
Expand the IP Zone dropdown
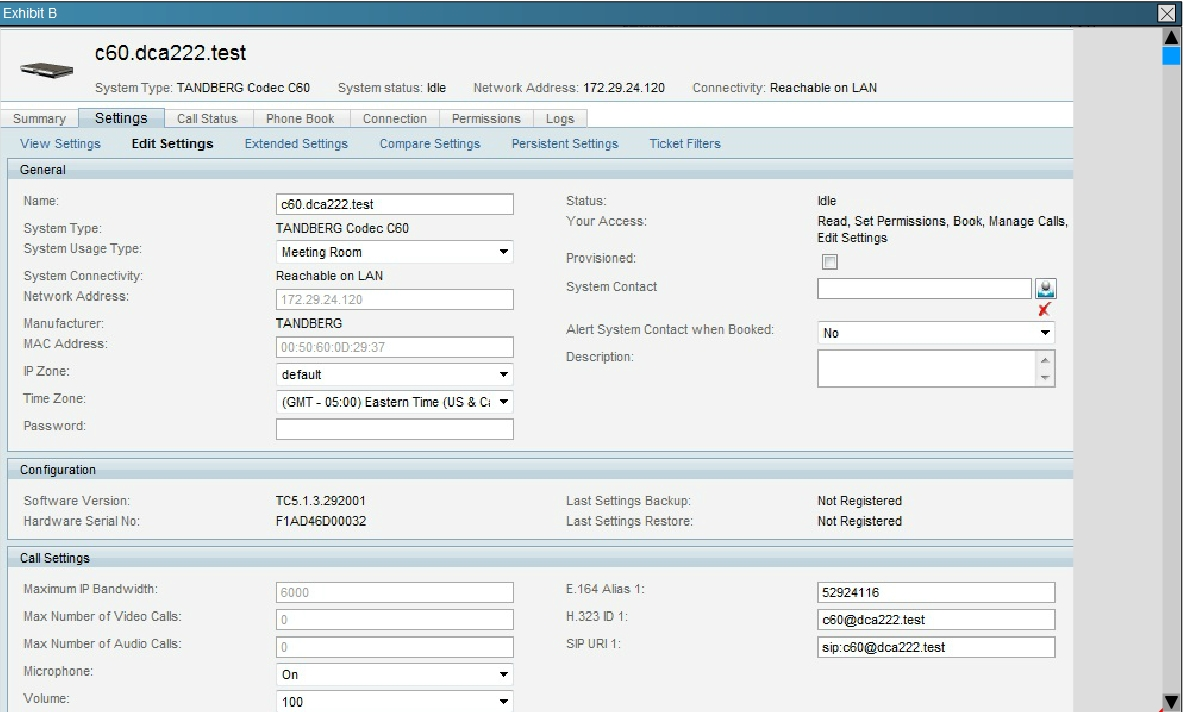pyautogui.click(x=394, y=375)
